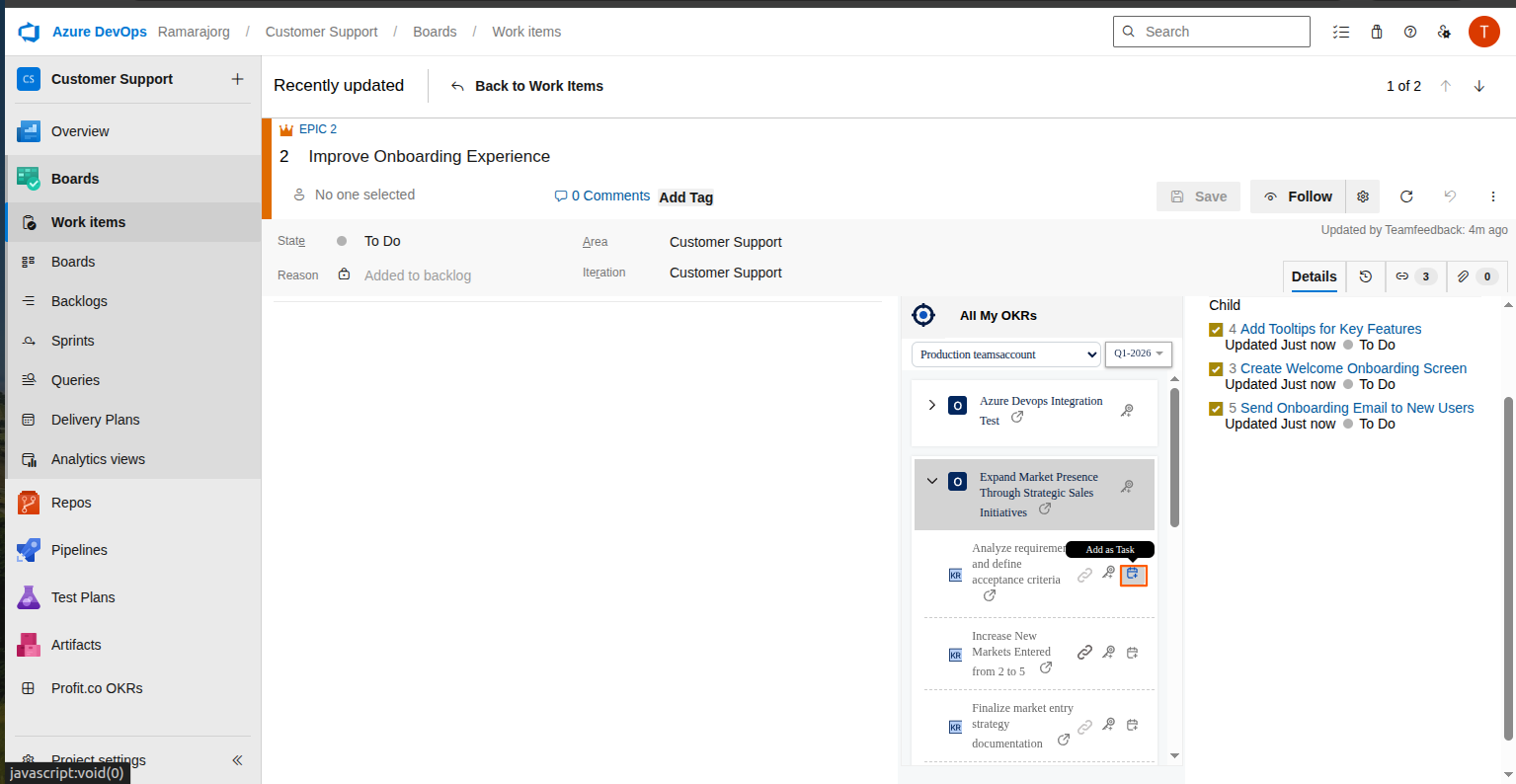Image resolution: width=1516 pixels, height=784 pixels.
Task: Open follow settings gear icon
Action: tap(1363, 196)
